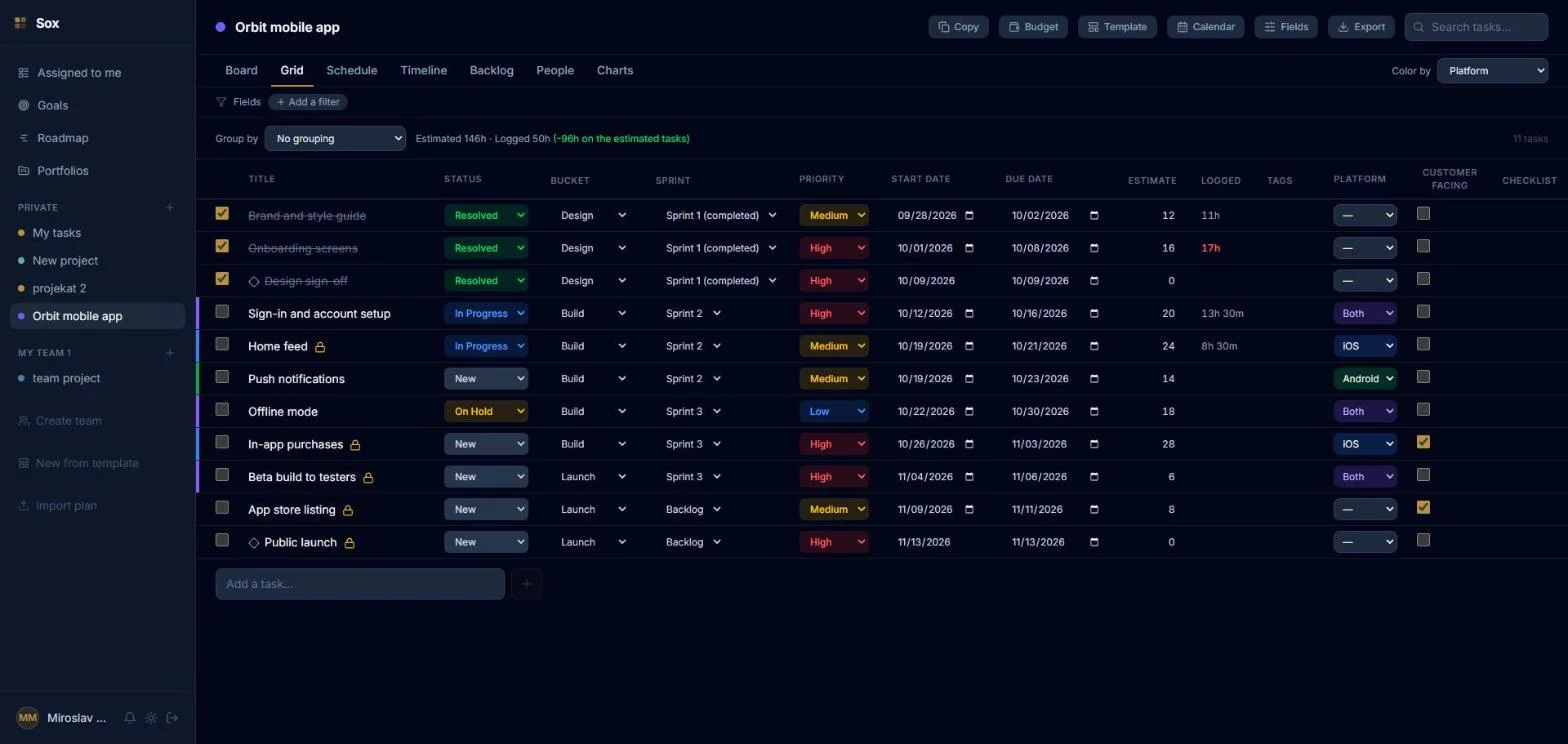Screen dimensions: 1568x744
Task: Switch to the Board tab
Action: (241, 70)
